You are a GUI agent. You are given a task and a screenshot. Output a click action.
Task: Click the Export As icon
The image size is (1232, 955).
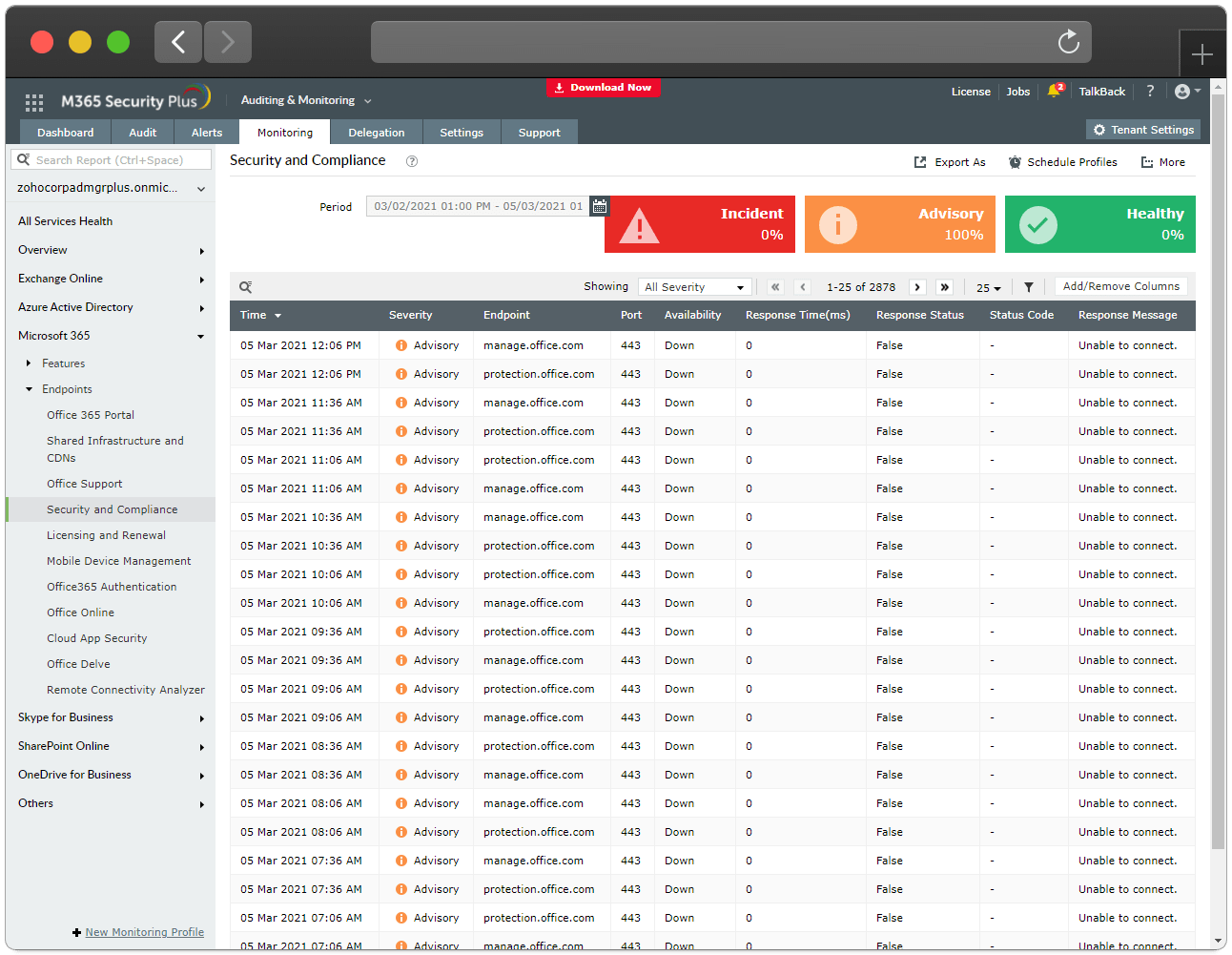pos(920,162)
